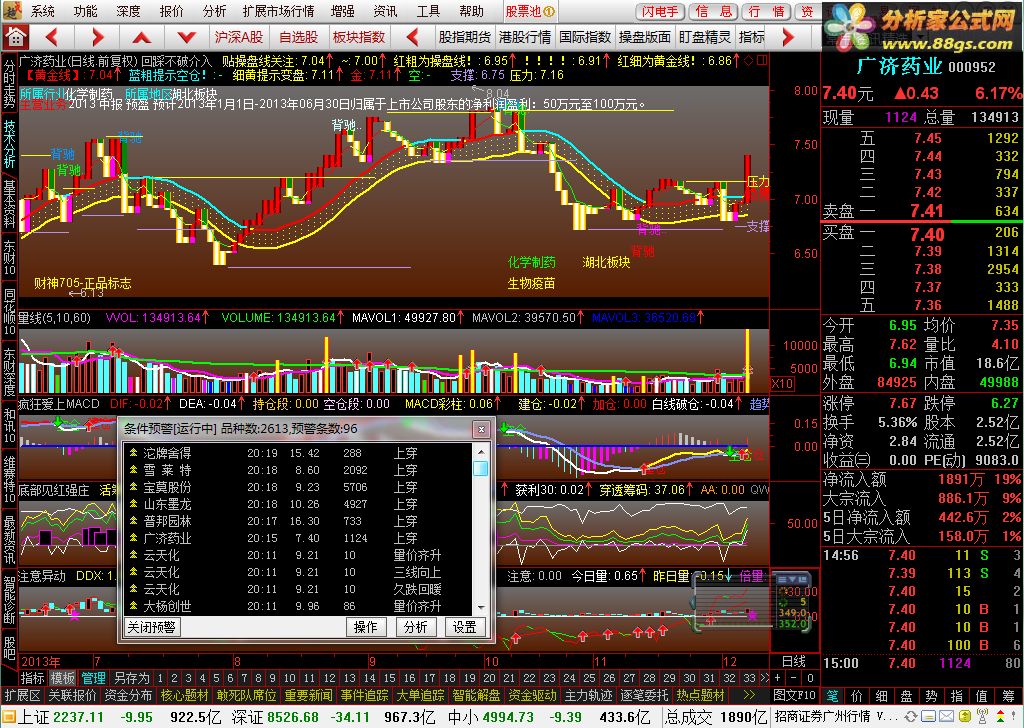The width and height of the screenshot is (1024, 728).
Task: Click 关闭预警 button
Action: (152, 627)
